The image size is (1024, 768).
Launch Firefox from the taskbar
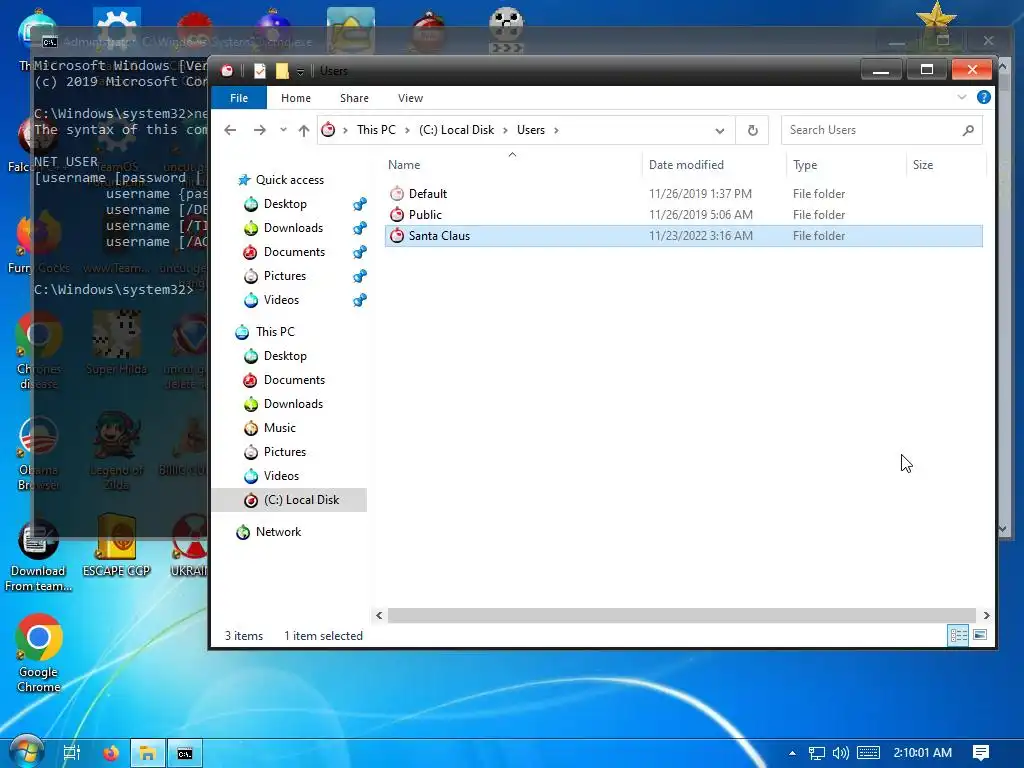click(111, 753)
